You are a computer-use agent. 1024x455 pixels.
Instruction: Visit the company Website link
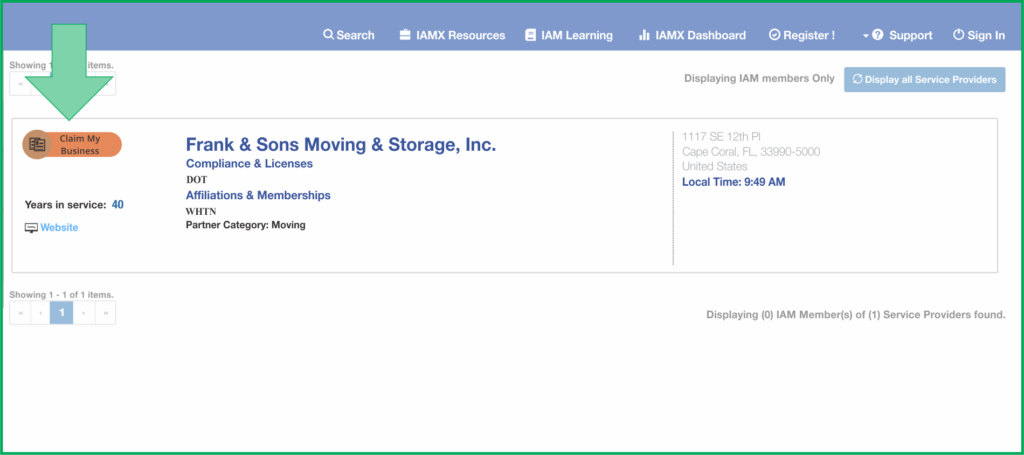[59, 228]
